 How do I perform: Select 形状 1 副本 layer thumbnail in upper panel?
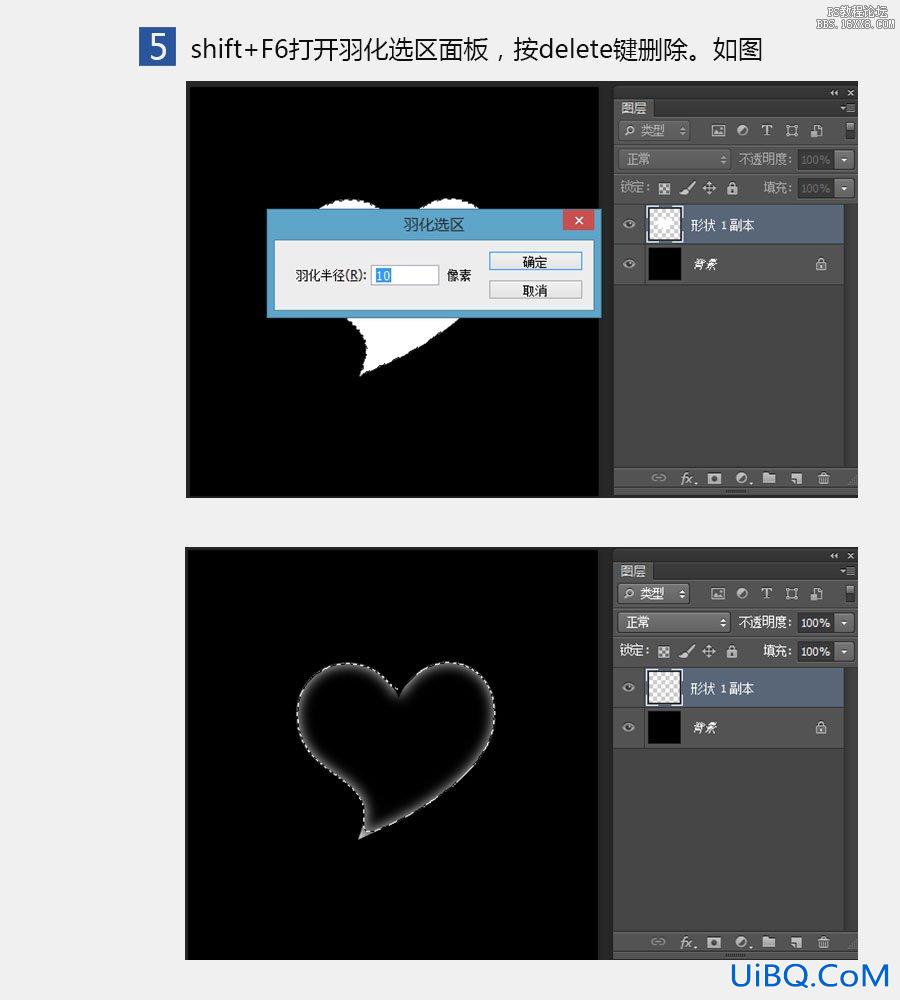[665, 224]
